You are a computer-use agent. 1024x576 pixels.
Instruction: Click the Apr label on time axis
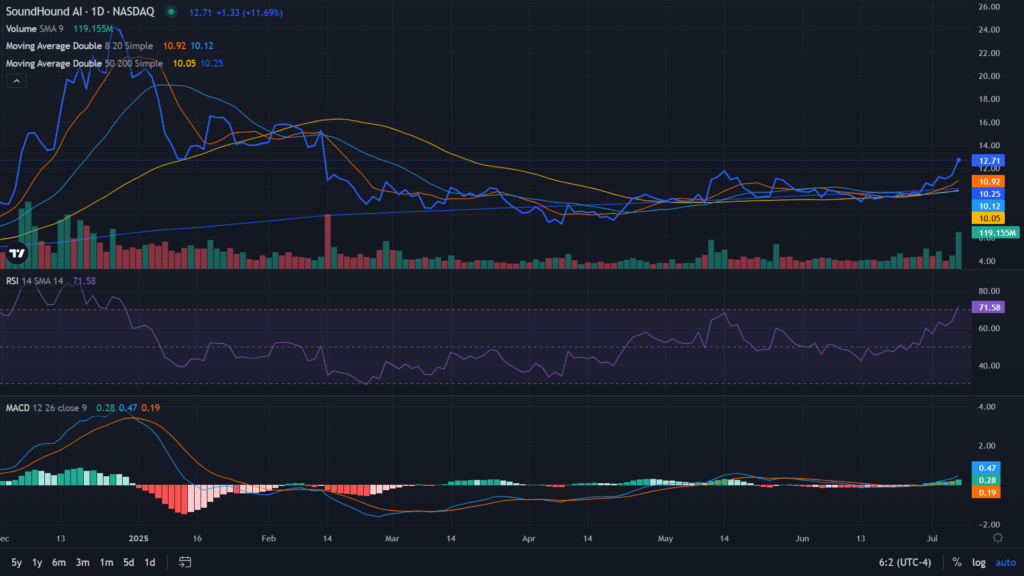coord(528,539)
